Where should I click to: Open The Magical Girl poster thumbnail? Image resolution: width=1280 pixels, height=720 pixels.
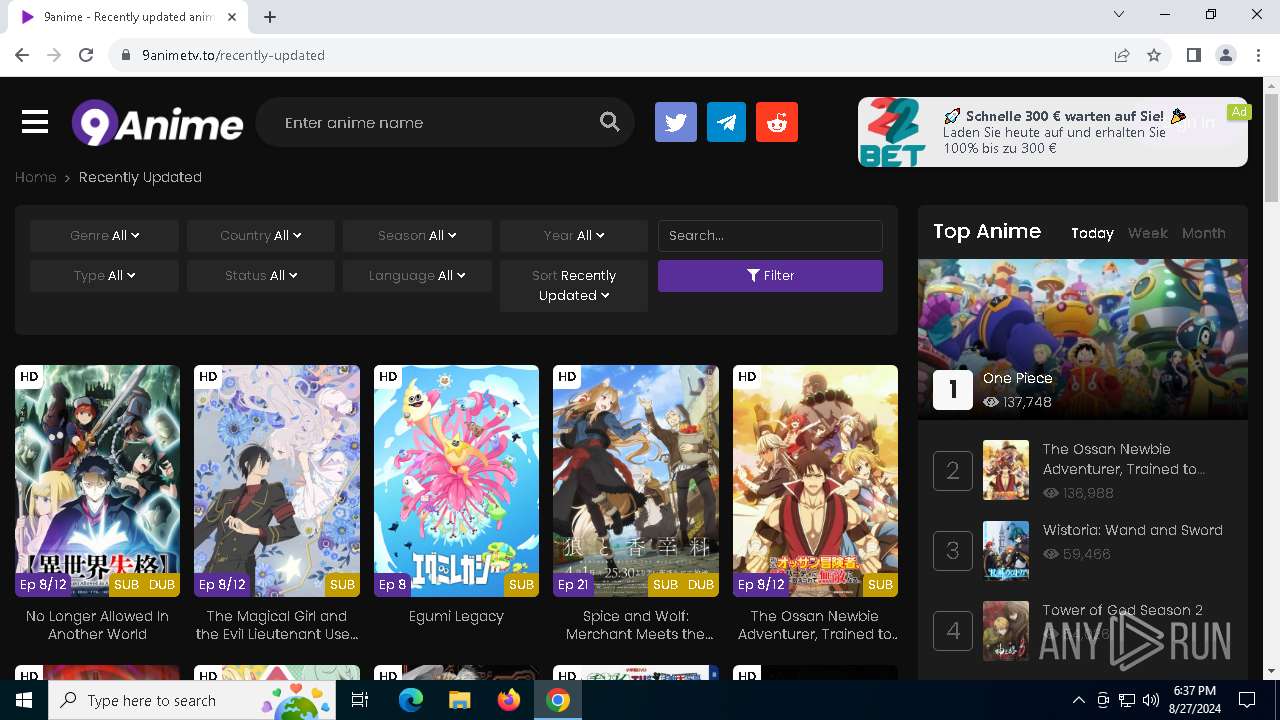[x=277, y=481]
